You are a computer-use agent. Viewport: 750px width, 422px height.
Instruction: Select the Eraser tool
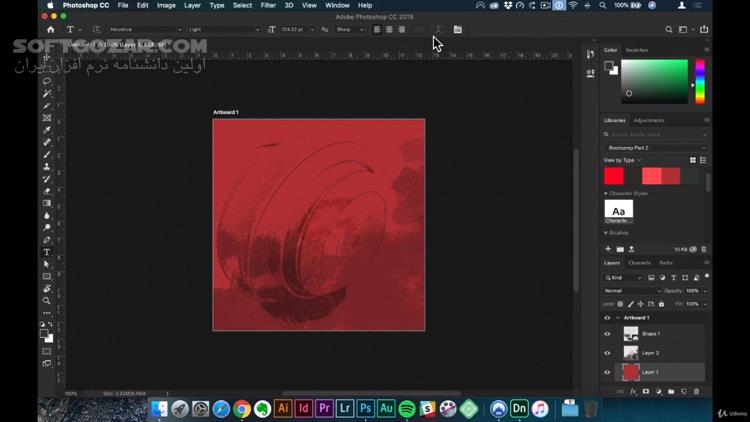pyautogui.click(x=47, y=191)
